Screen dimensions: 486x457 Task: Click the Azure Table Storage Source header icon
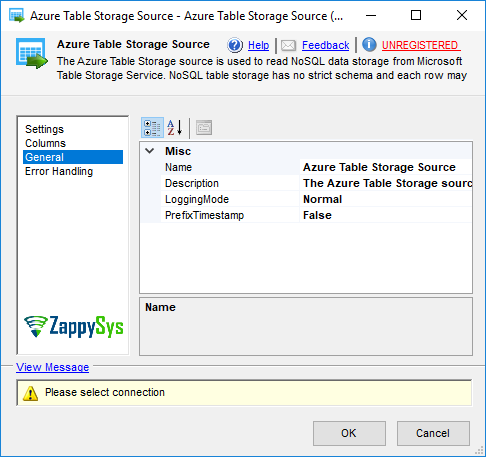pos(32,53)
